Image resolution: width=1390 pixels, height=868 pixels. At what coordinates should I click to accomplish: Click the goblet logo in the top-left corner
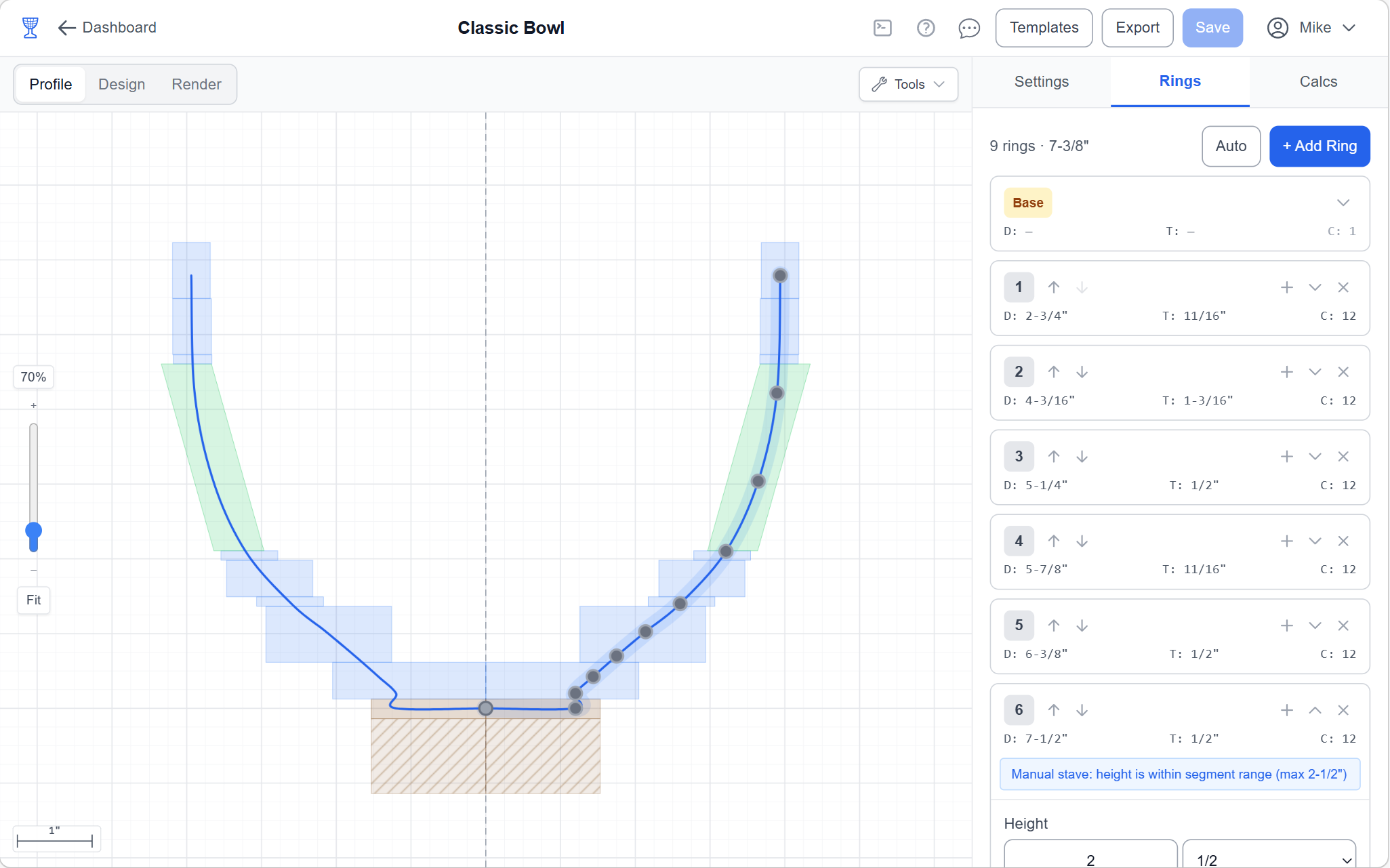pos(29,28)
